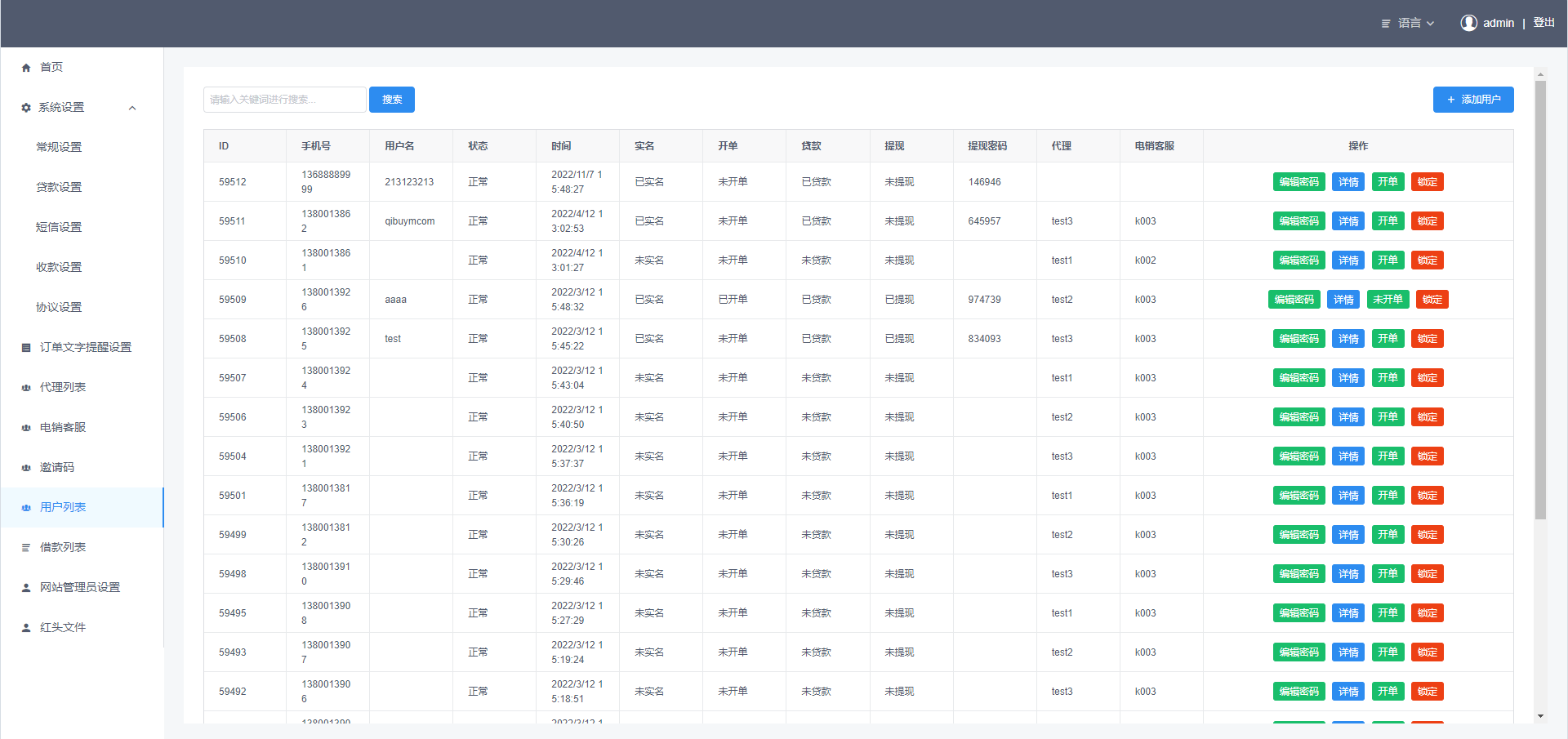Toggle 锁定 for user 59512
This screenshot has width=1568, height=739.
[1427, 182]
